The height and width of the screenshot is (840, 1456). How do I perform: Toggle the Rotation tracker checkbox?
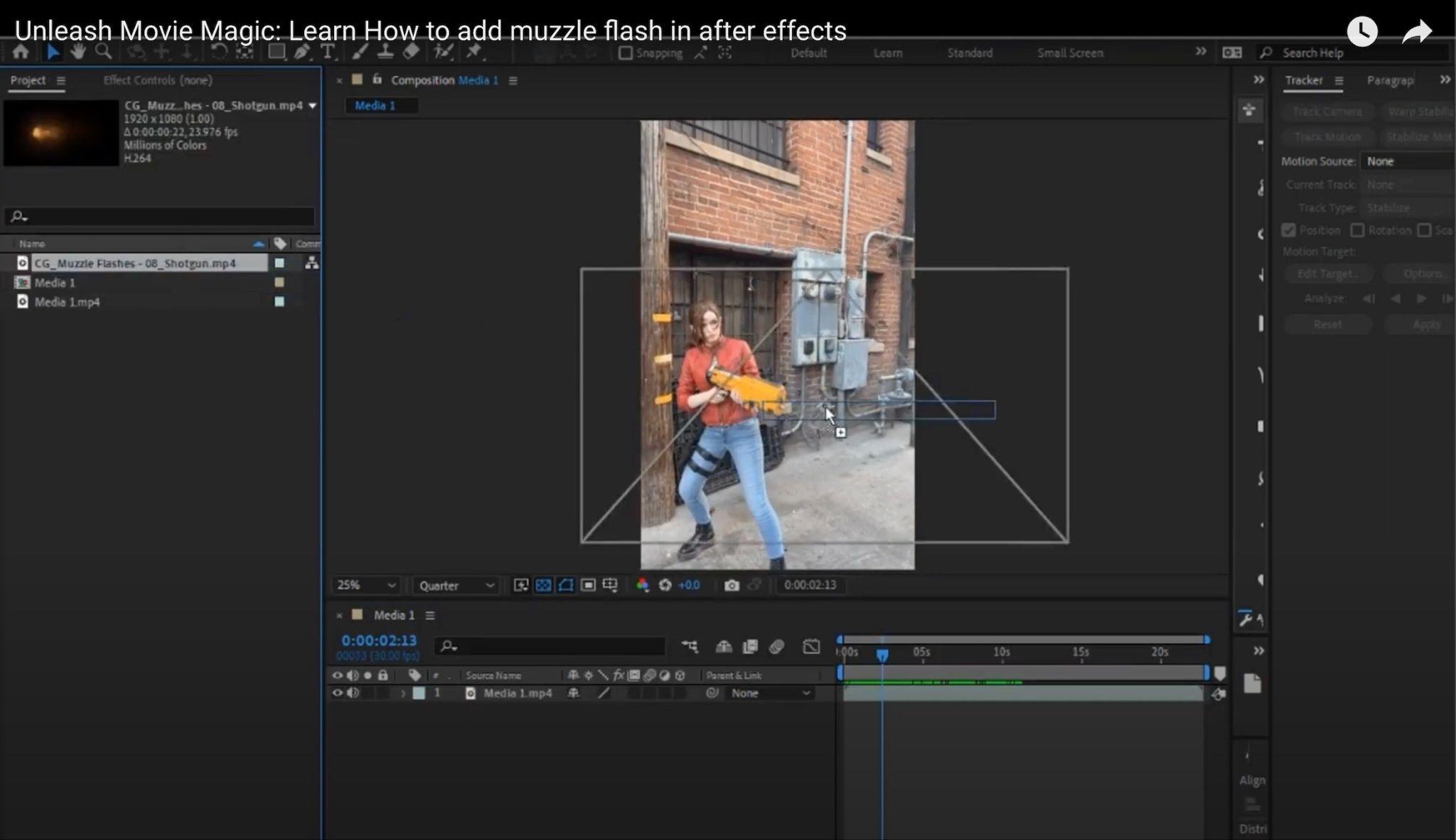[x=1357, y=230]
